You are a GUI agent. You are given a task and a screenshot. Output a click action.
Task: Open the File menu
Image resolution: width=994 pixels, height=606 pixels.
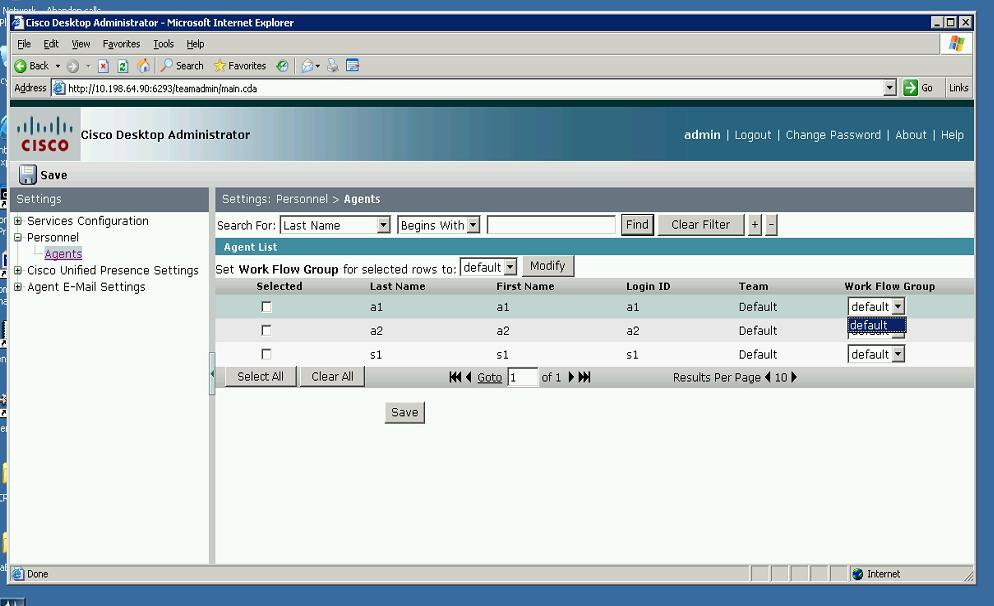pos(24,44)
